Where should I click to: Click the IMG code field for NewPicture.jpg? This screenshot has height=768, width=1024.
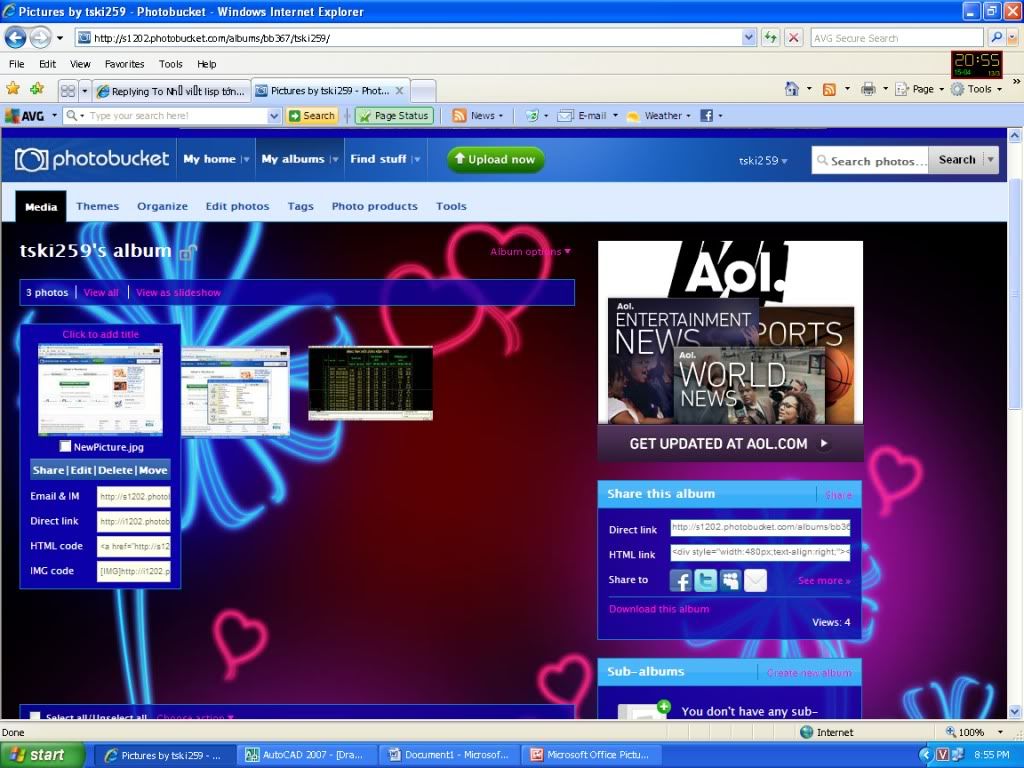pos(133,571)
